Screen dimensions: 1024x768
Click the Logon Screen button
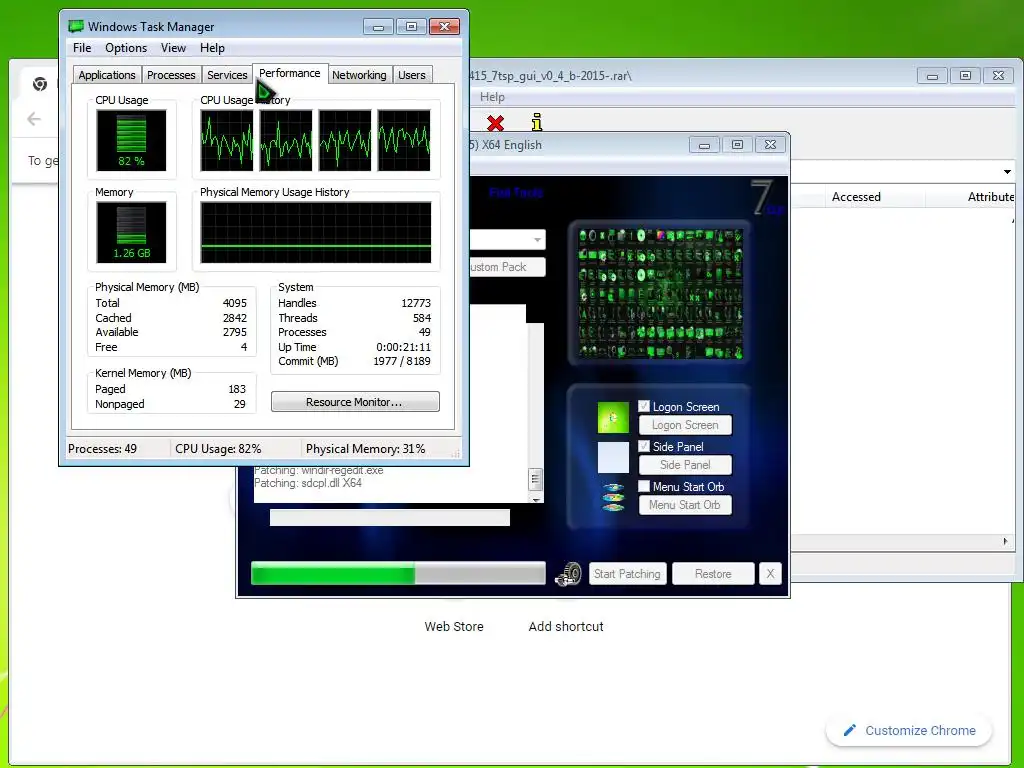(x=685, y=425)
